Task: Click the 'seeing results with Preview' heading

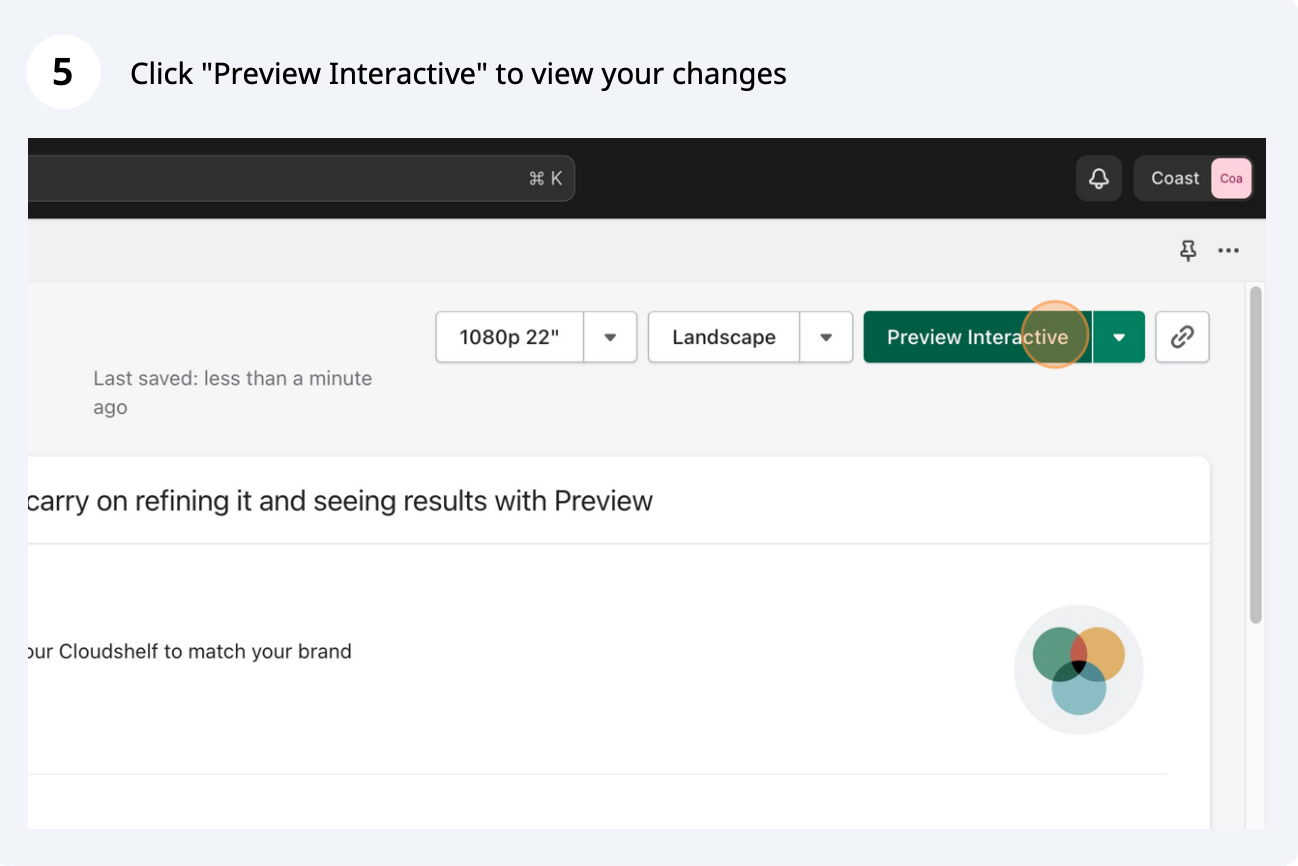Action: tap(483, 500)
